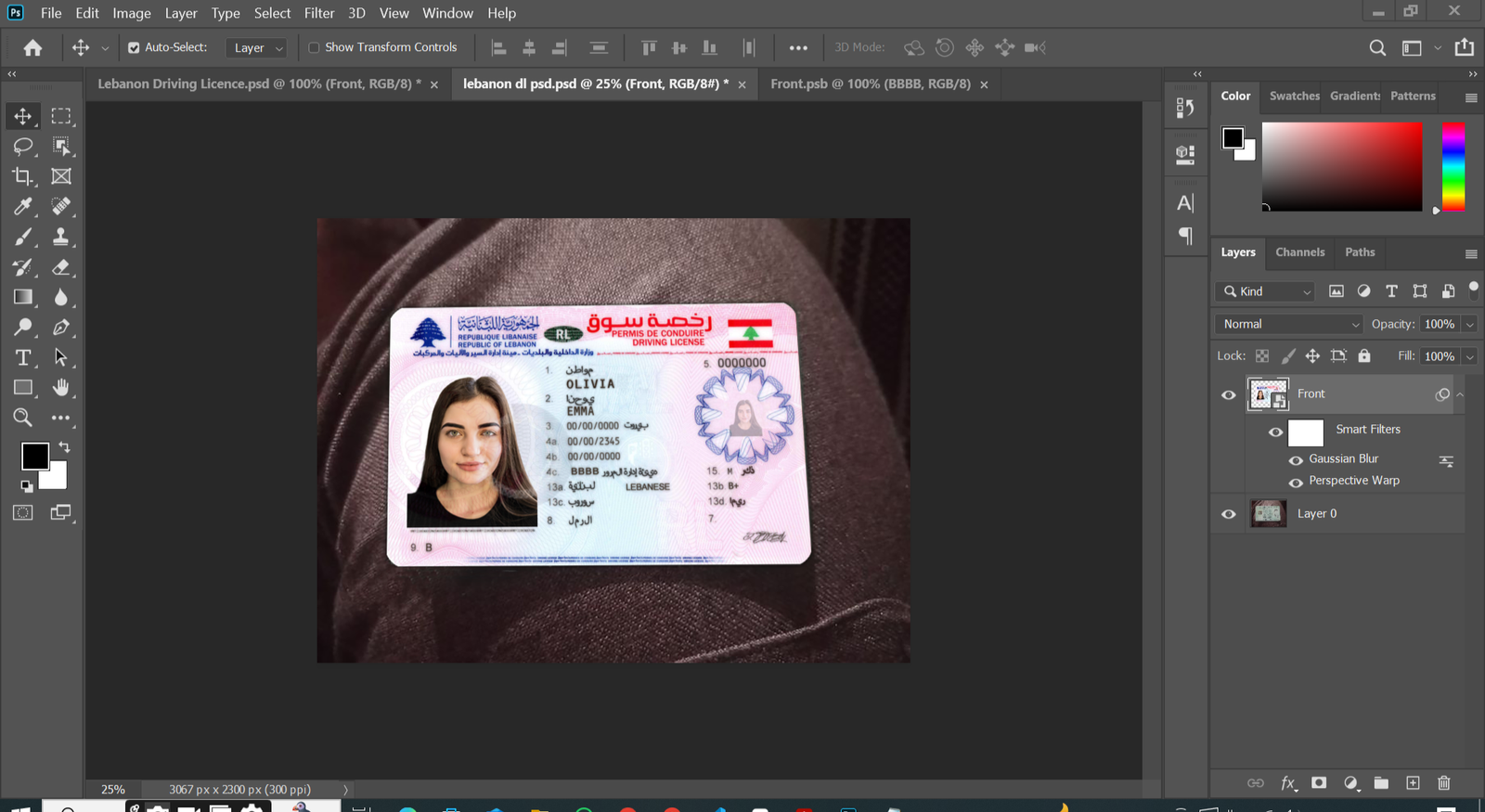Viewport: 1485px width, 812px height.
Task: Switch to Front.psb document tab
Action: 871,84
